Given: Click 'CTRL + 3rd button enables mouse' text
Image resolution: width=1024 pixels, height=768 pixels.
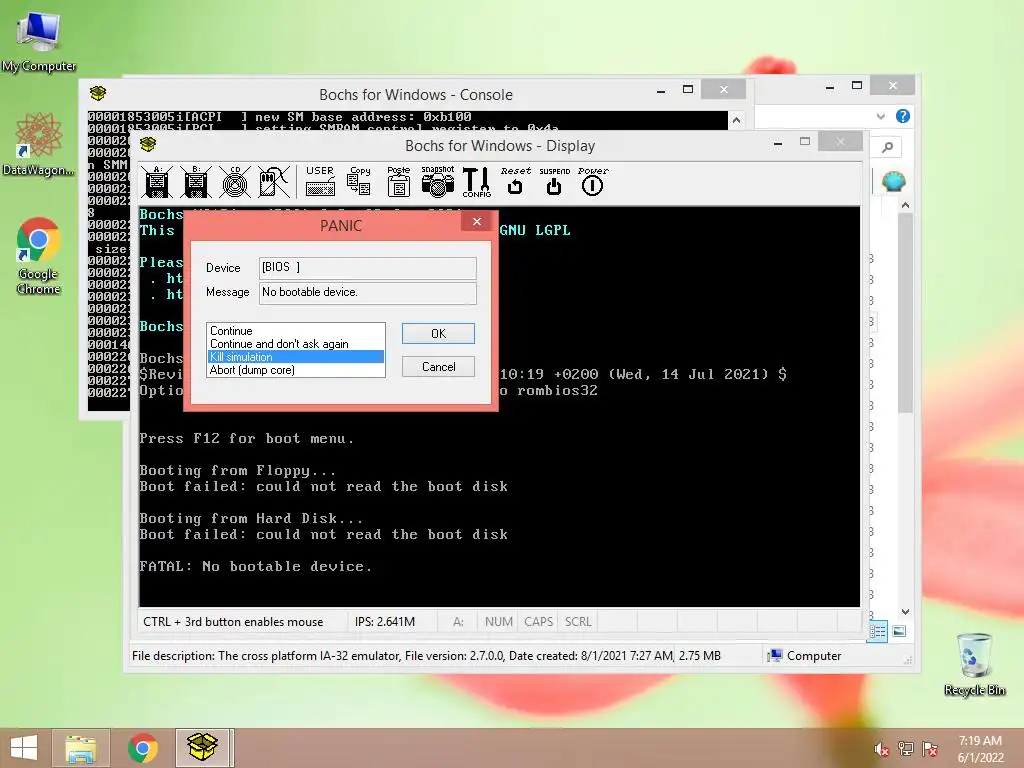Looking at the screenshot, I should tap(233, 622).
